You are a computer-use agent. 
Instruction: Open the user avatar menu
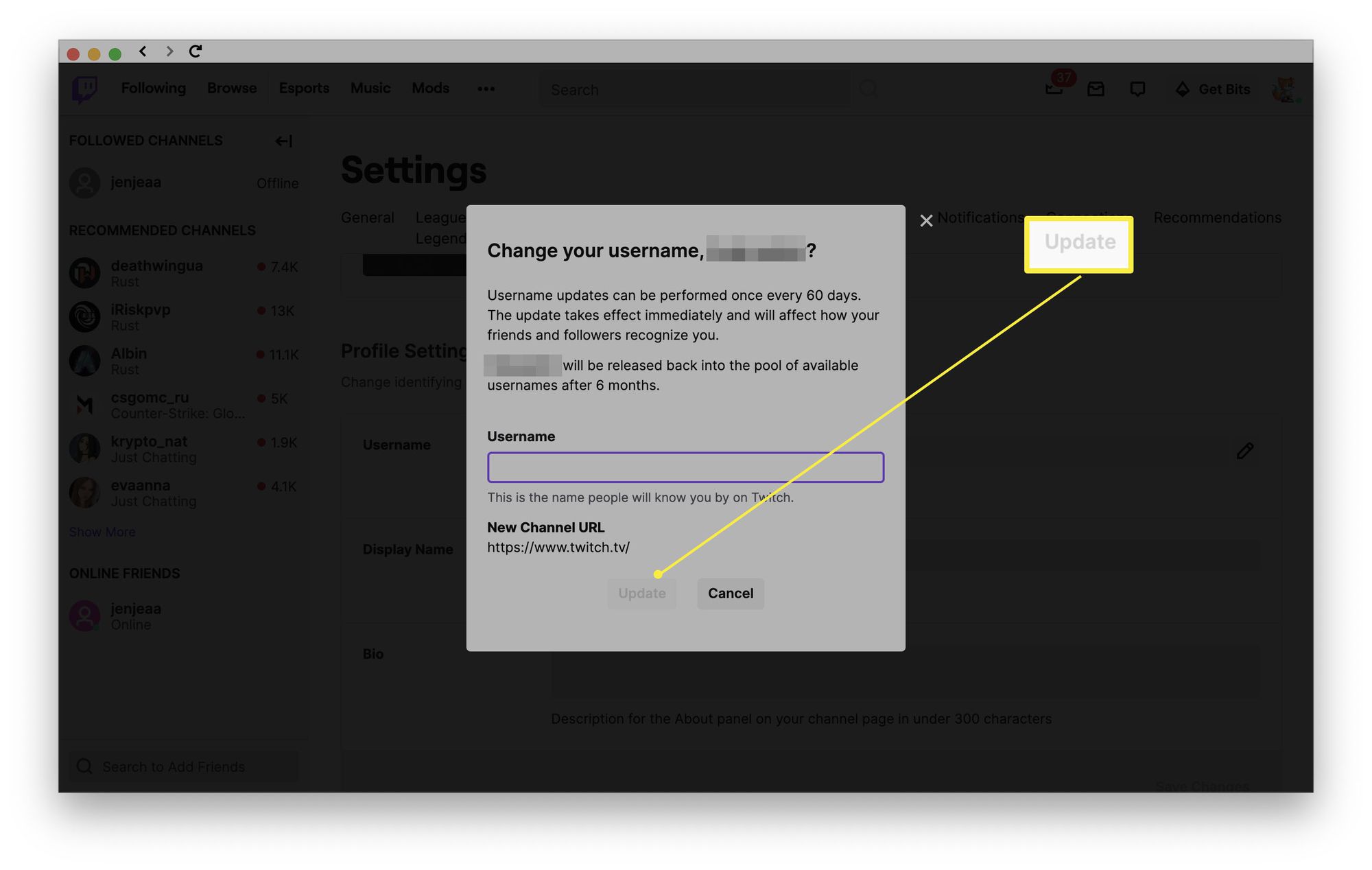coord(1284,89)
